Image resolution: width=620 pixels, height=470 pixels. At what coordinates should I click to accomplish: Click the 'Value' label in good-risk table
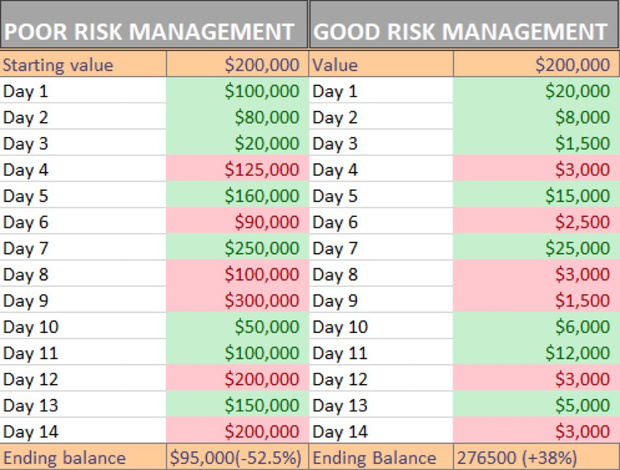point(381,64)
